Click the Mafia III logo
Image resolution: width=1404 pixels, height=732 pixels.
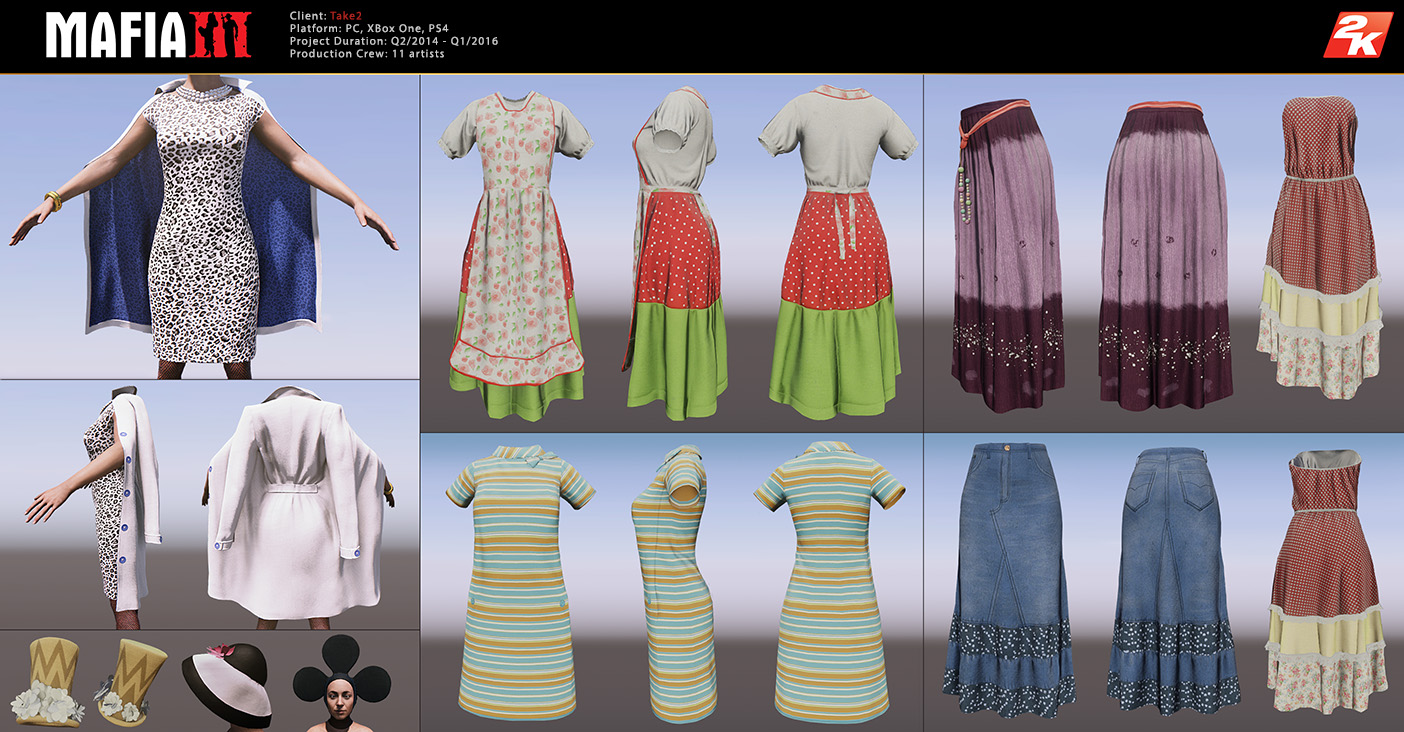(x=154, y=36)
